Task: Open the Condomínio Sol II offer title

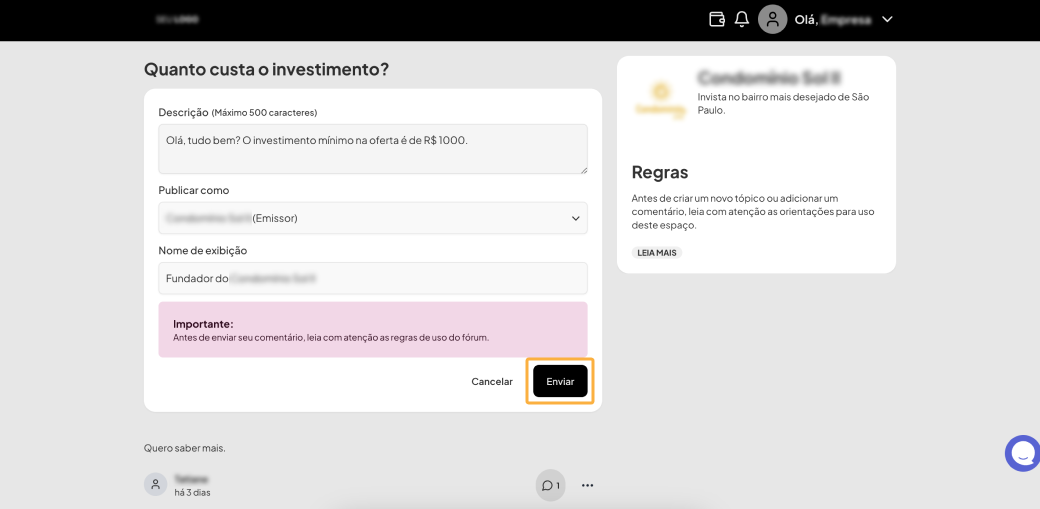Action: tap(767, 77)
